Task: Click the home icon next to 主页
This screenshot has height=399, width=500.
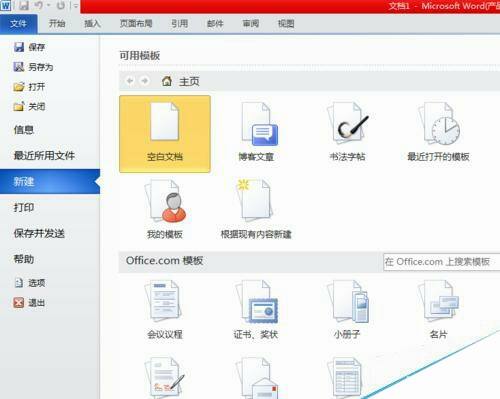Action: (x=167, y=81)
